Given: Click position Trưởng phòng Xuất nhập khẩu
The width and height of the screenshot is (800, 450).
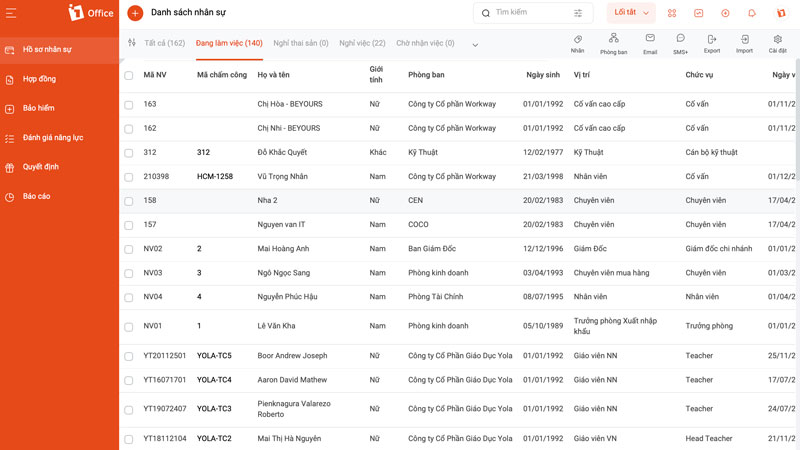Looking at the screenshot, I should [x=615, y=326].
